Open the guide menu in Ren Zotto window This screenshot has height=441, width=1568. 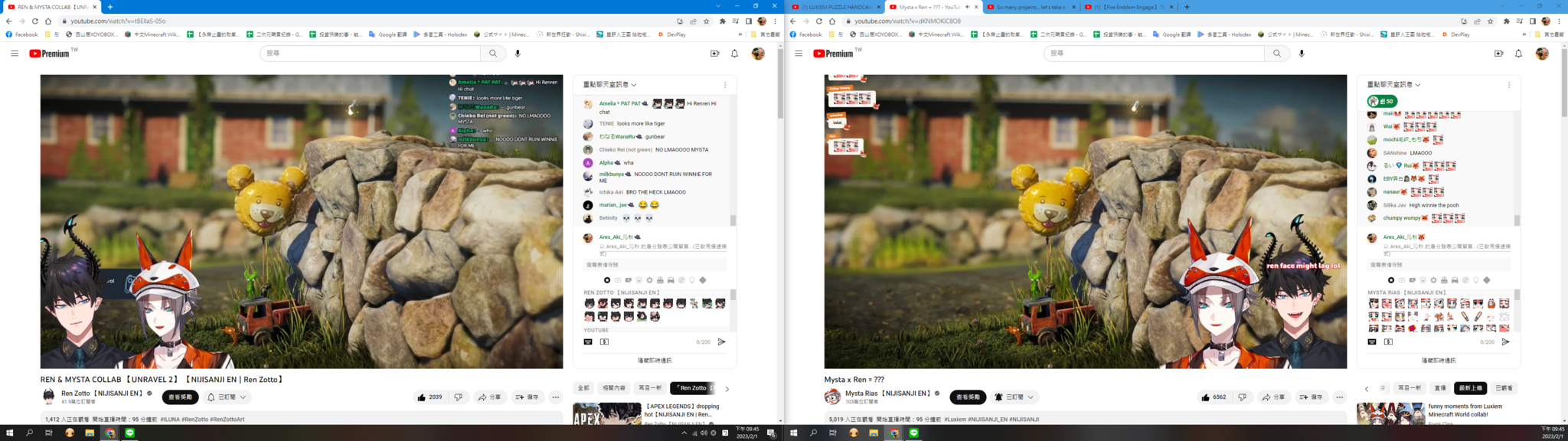[15, 54]
